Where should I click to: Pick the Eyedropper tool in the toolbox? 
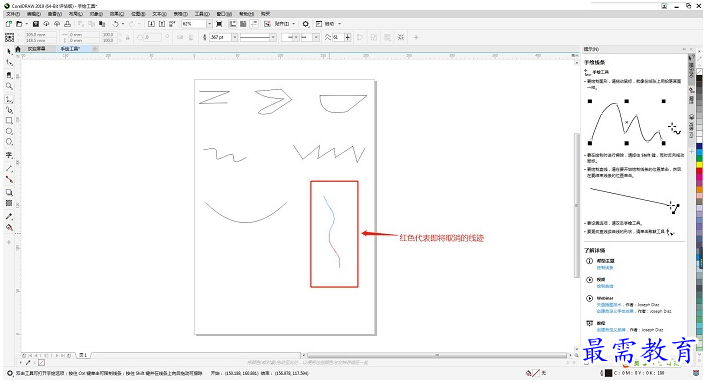click(x=9, y=216)
